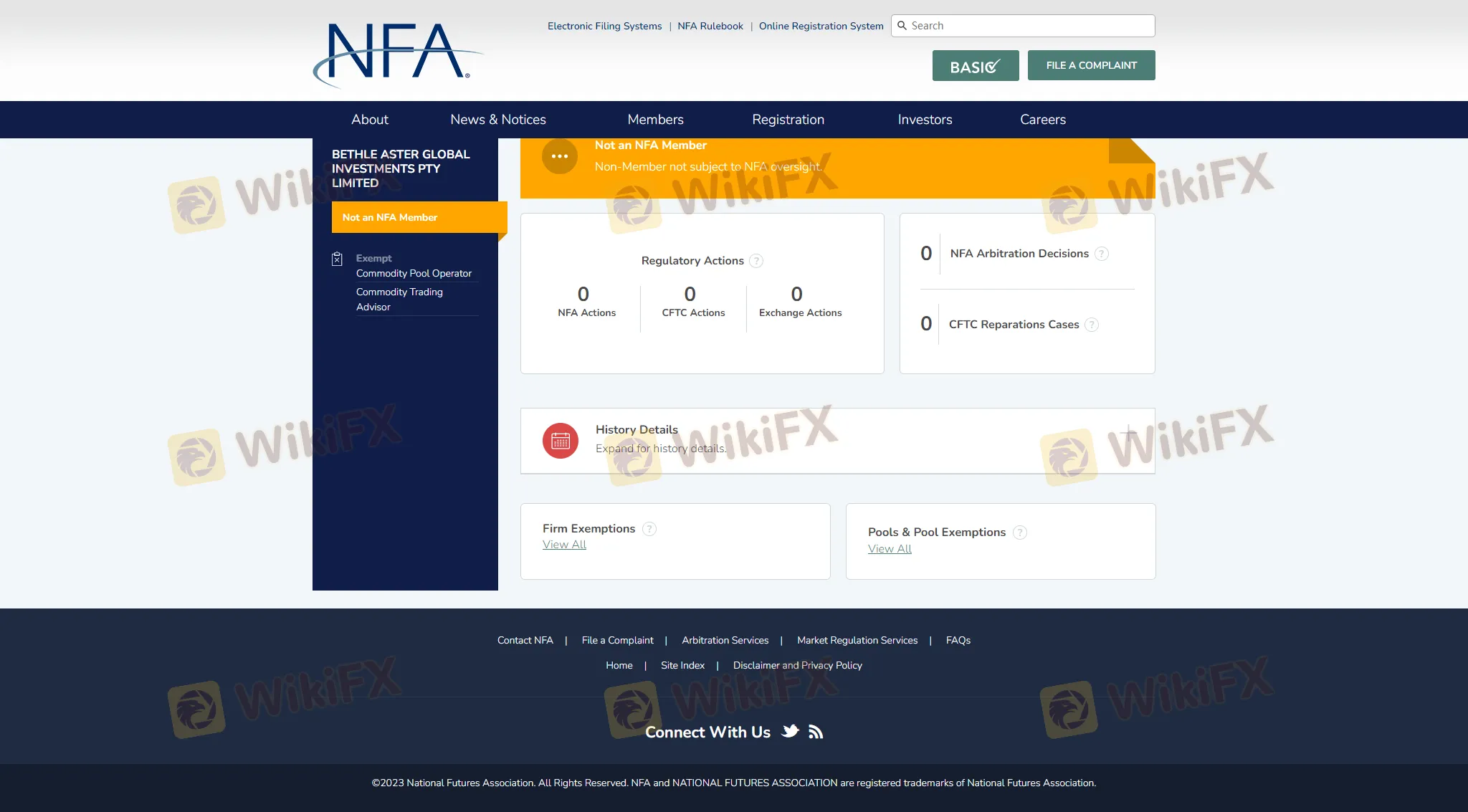This screenshot has width=1468, height=812.
Task: Click the CFTC Actions count
Action: click(690, 294)
